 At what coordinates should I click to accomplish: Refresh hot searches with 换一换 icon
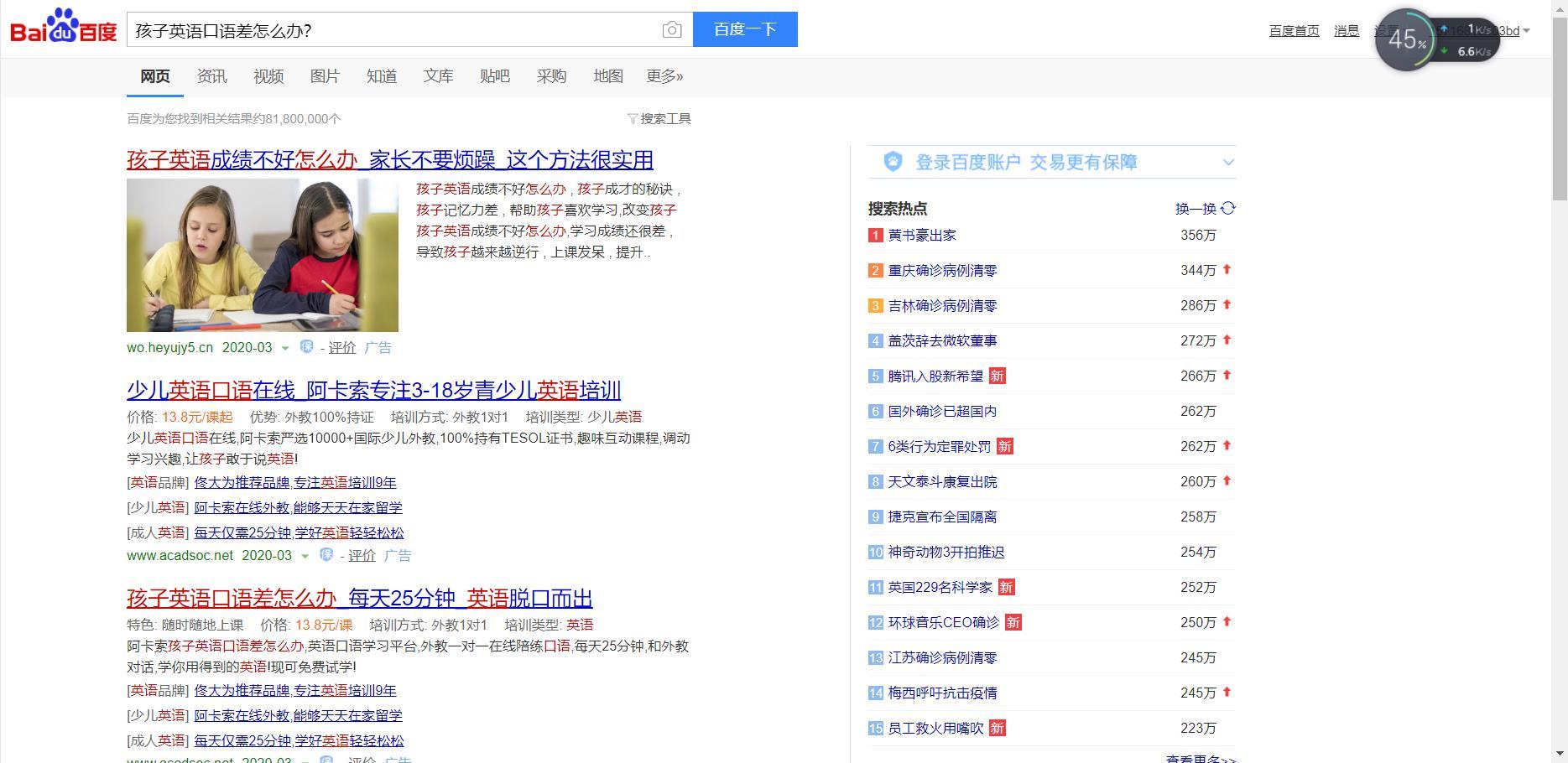(x=1227, y=208)
